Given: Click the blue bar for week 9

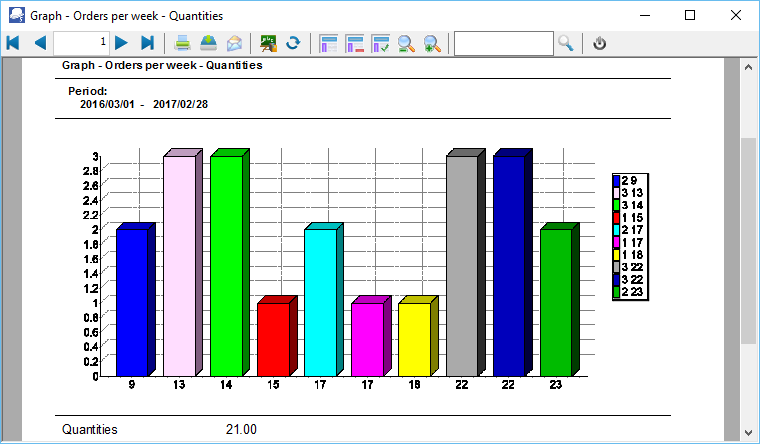Looking at the screenshot, I should pyautogui.click(x=132, y=302).
